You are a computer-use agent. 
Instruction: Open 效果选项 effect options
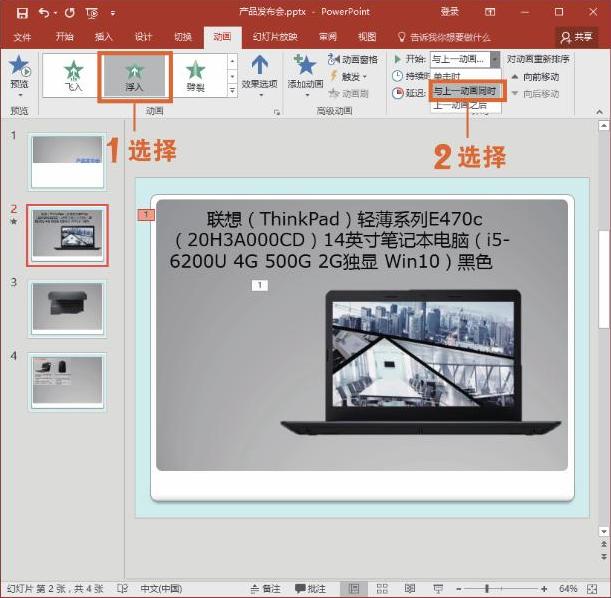(260, 76)
